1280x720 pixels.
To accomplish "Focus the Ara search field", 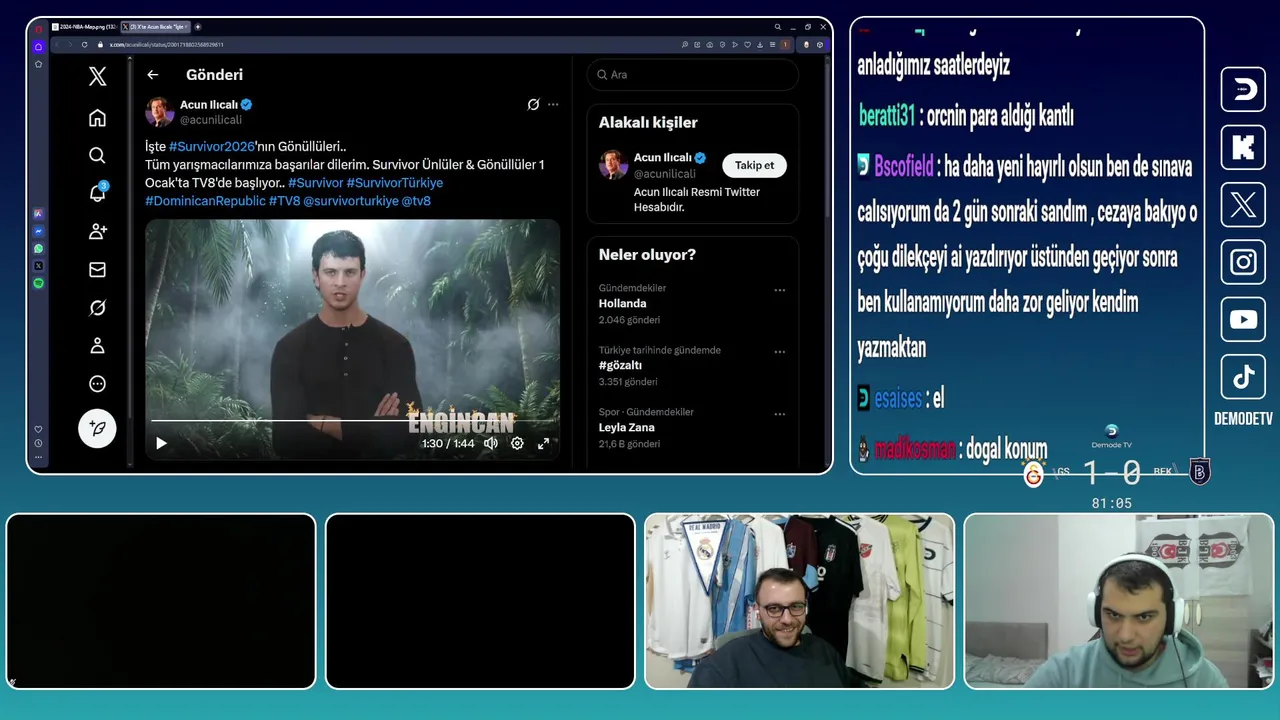I will [x=693, y=75].
